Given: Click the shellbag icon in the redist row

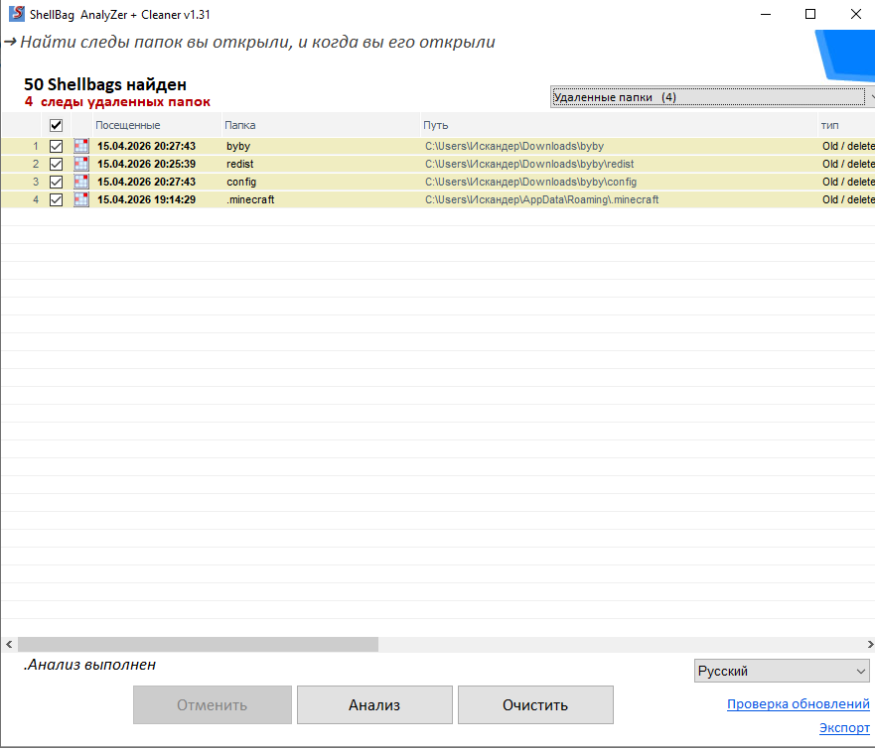Looking at the screenshot, I should click(81, 164).
